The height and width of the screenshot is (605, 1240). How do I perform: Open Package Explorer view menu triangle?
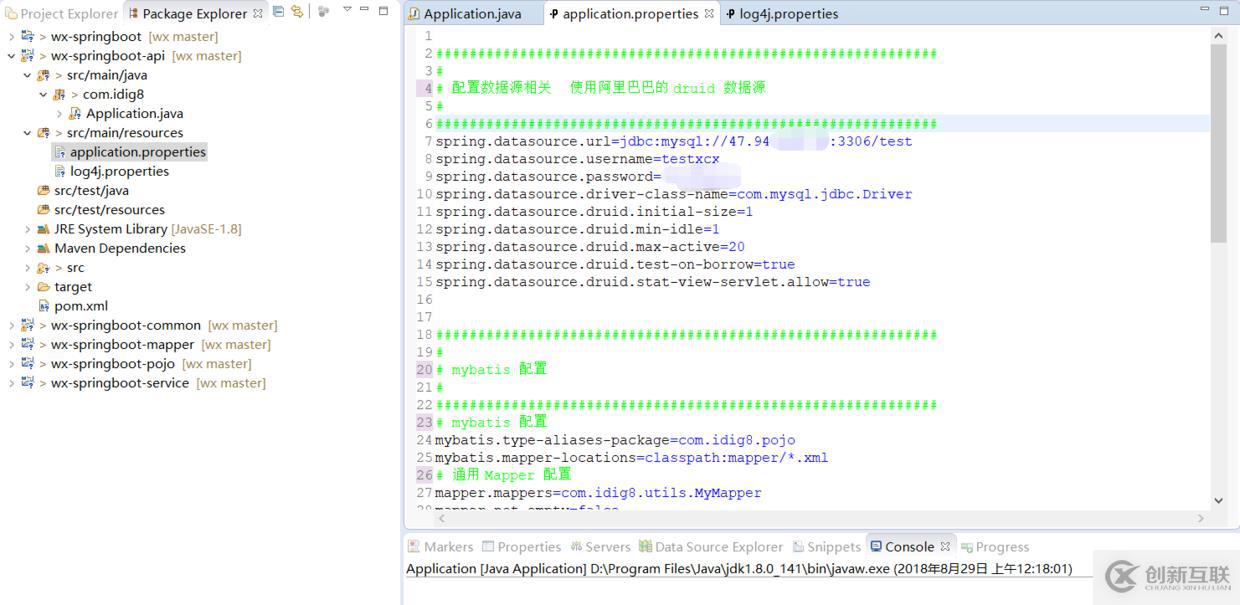(347, 10)
